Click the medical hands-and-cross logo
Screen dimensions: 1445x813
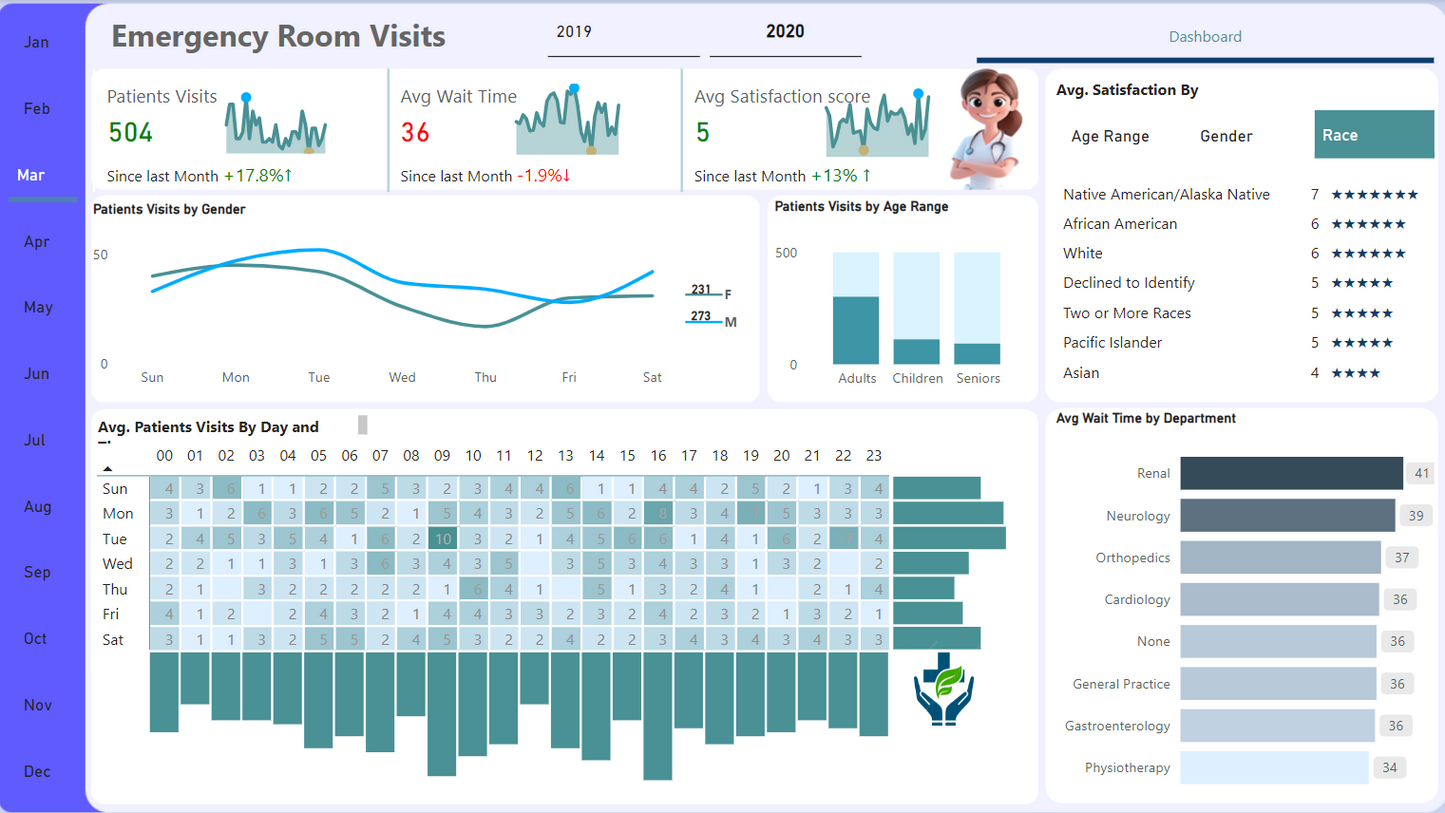[943, 689]
